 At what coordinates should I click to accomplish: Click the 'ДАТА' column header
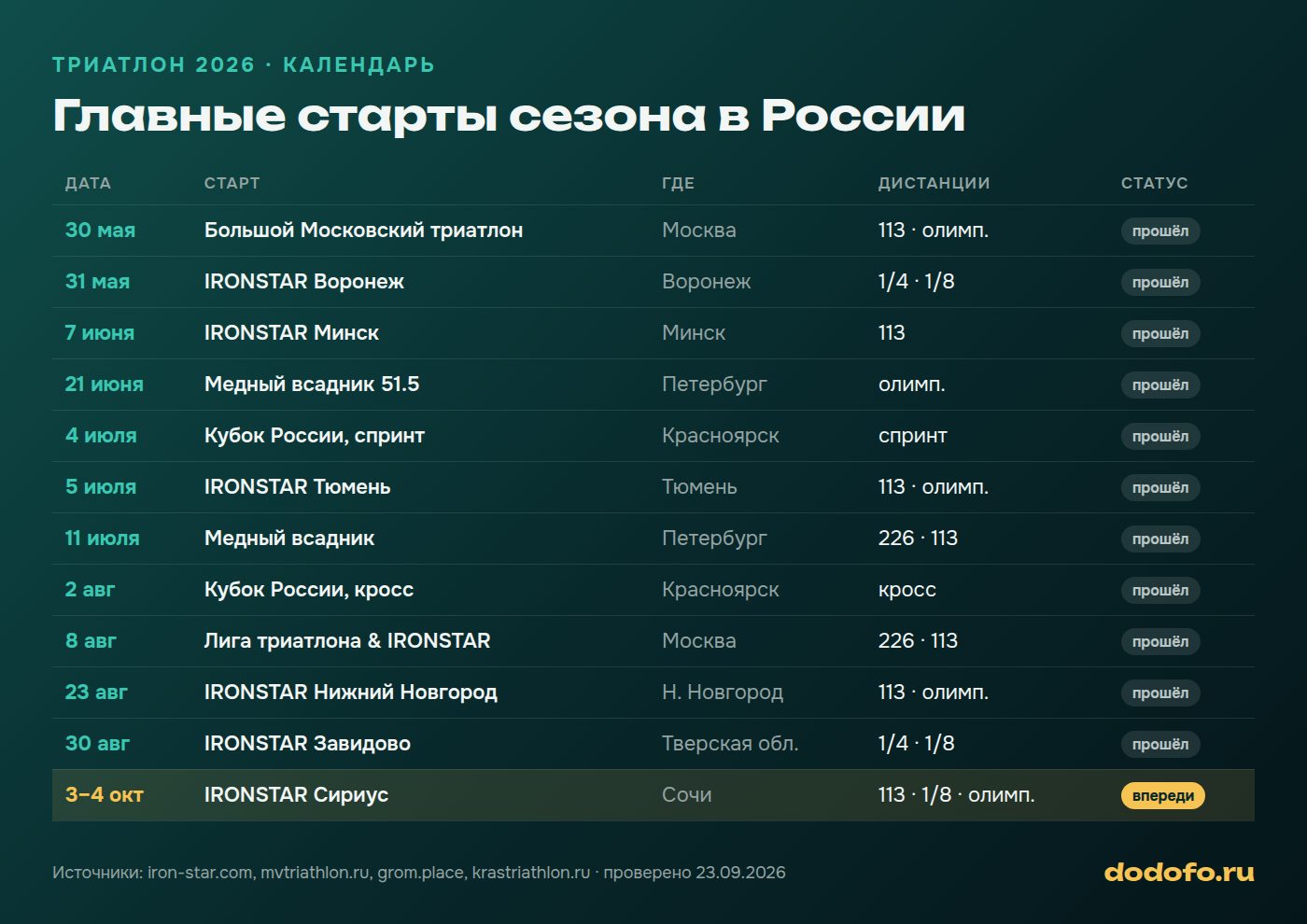point(88,183)
